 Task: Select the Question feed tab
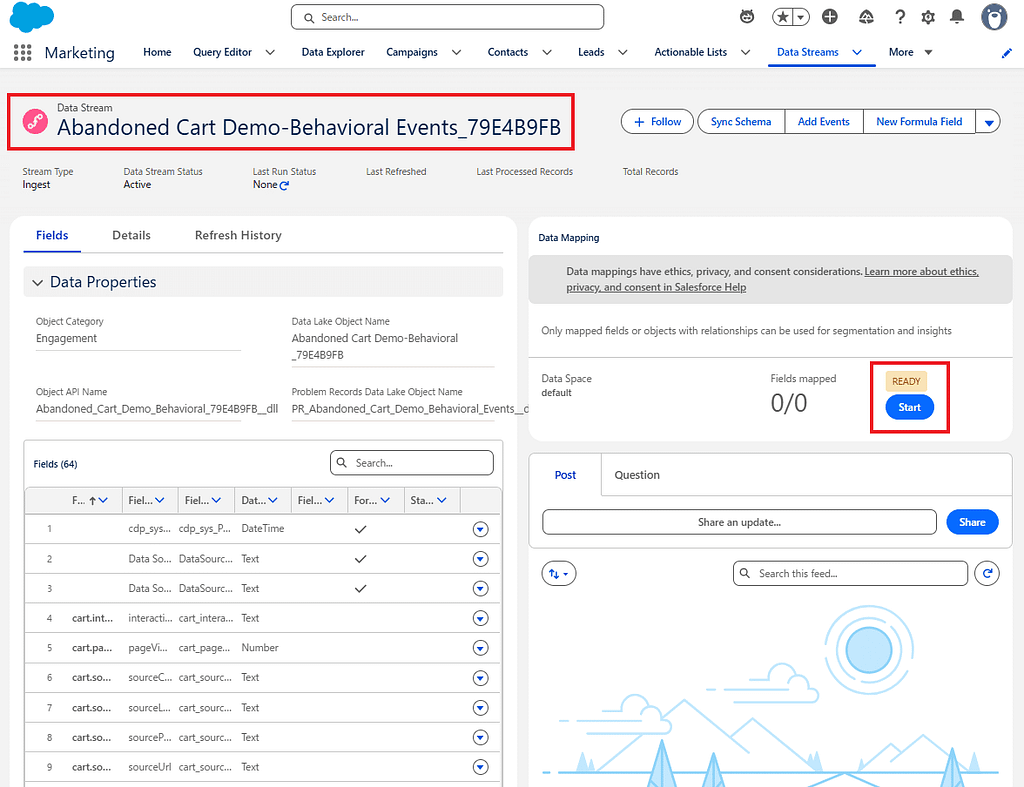tap(637, 475)
